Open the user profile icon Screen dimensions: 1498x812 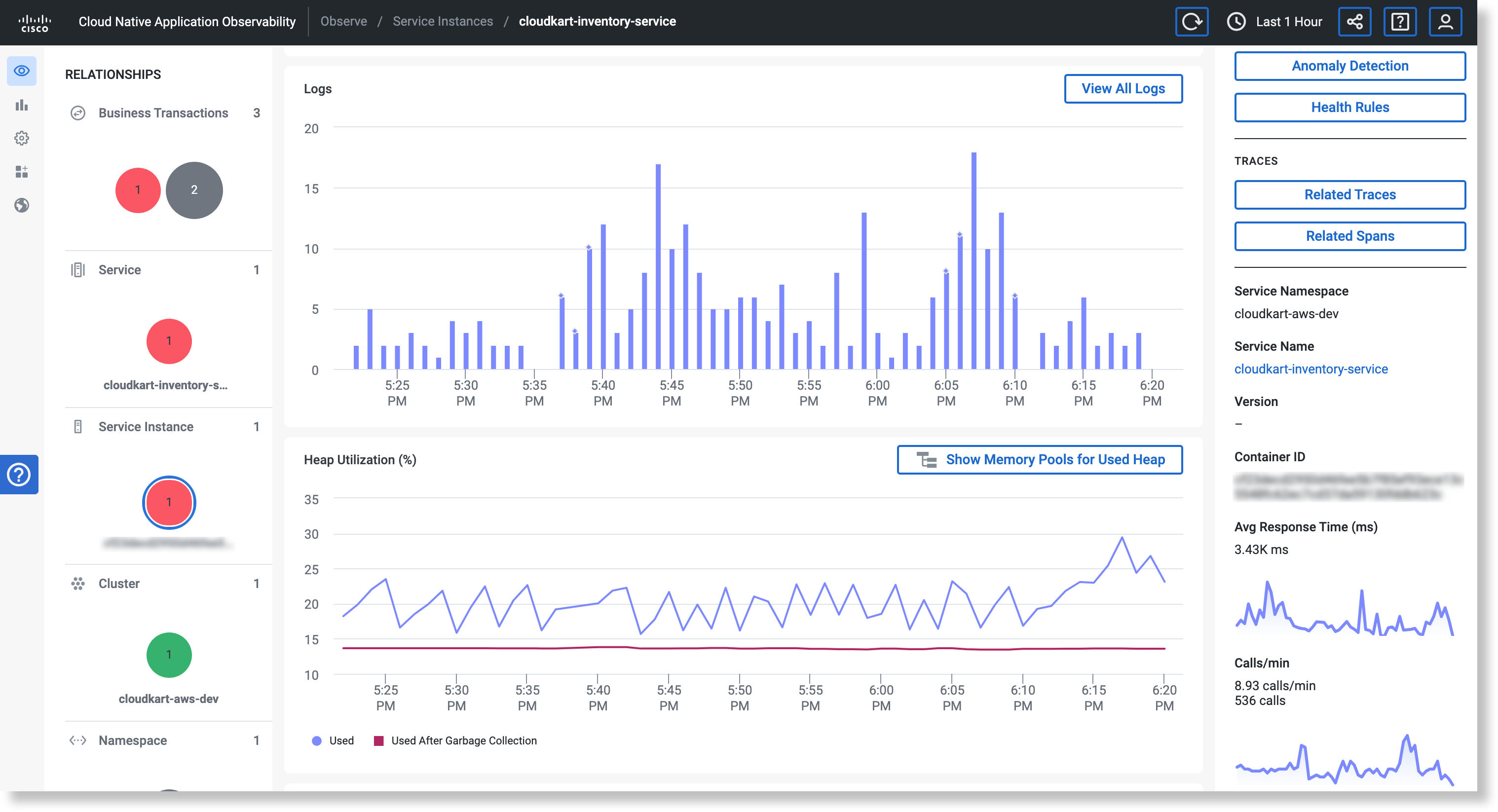(x=1445, y=22)
